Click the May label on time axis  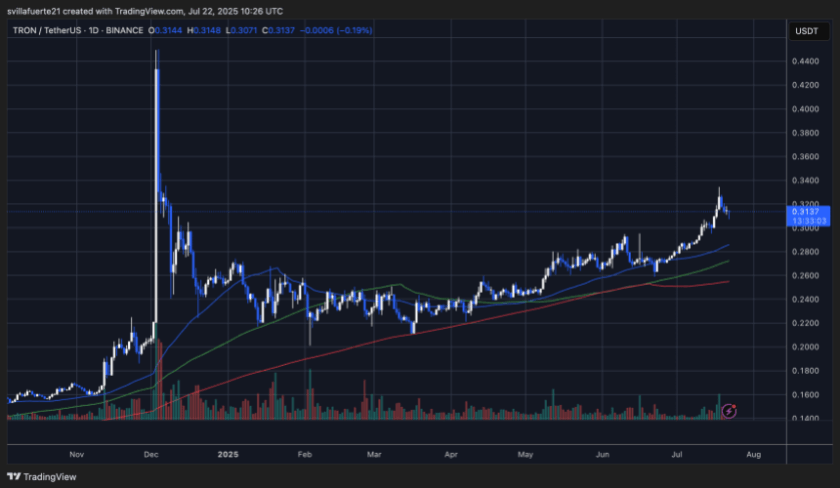(526, 453)
